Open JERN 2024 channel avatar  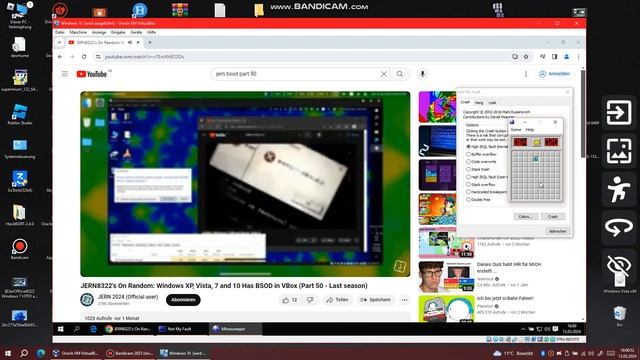87,300
